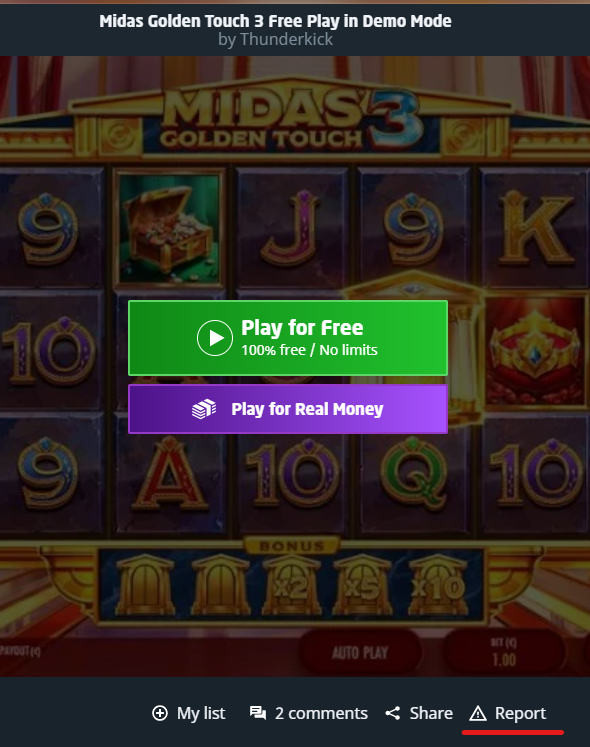
Task: Click the treasure chest reel symbol
Action: 169,229
